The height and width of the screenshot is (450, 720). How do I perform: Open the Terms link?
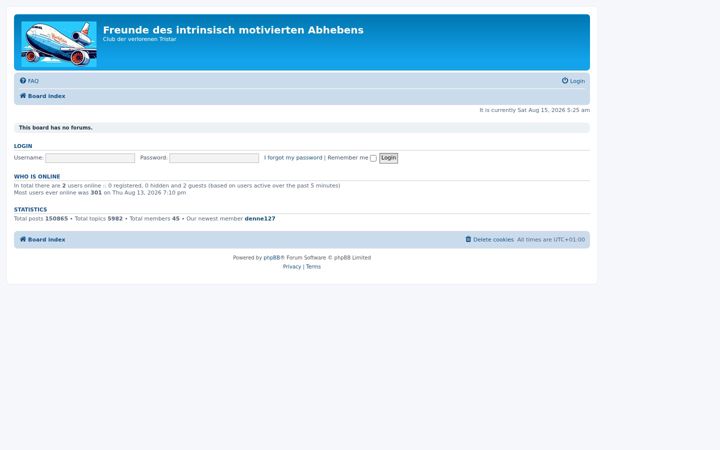click(x=313, y=267)
